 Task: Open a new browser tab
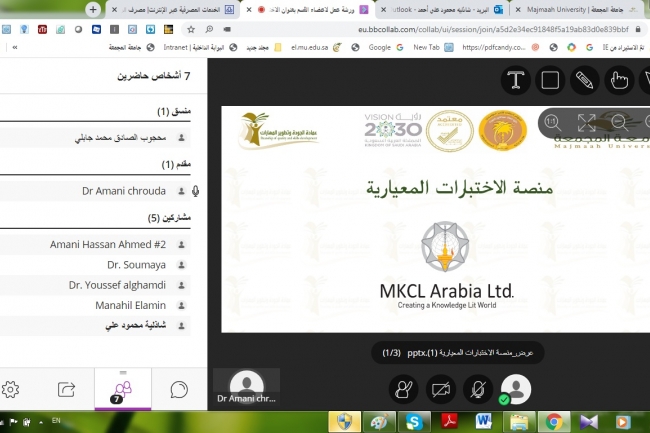(93, 10)
